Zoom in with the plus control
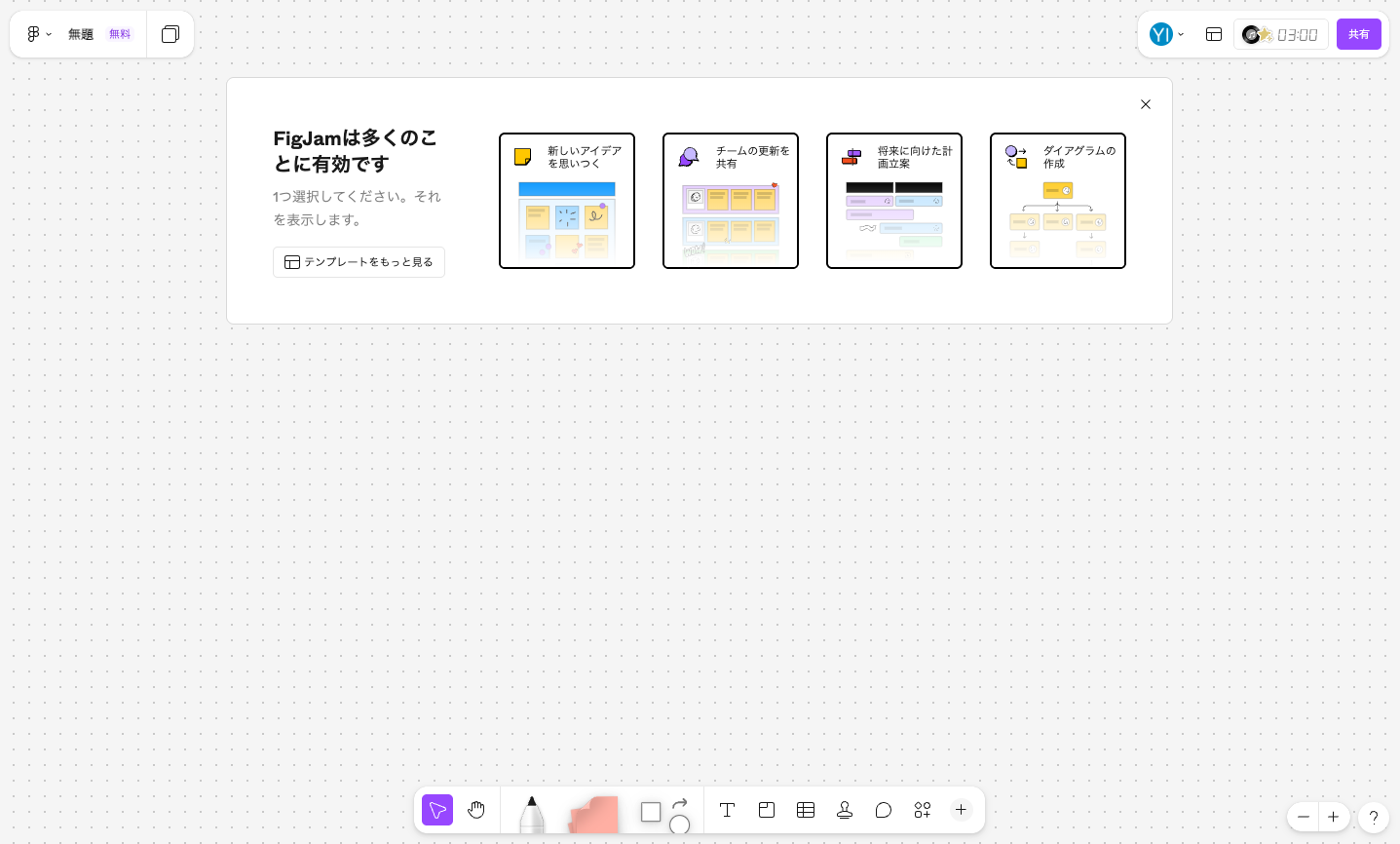The width and height of the screenshot is (1400, 844). (x=1333, y=817)
